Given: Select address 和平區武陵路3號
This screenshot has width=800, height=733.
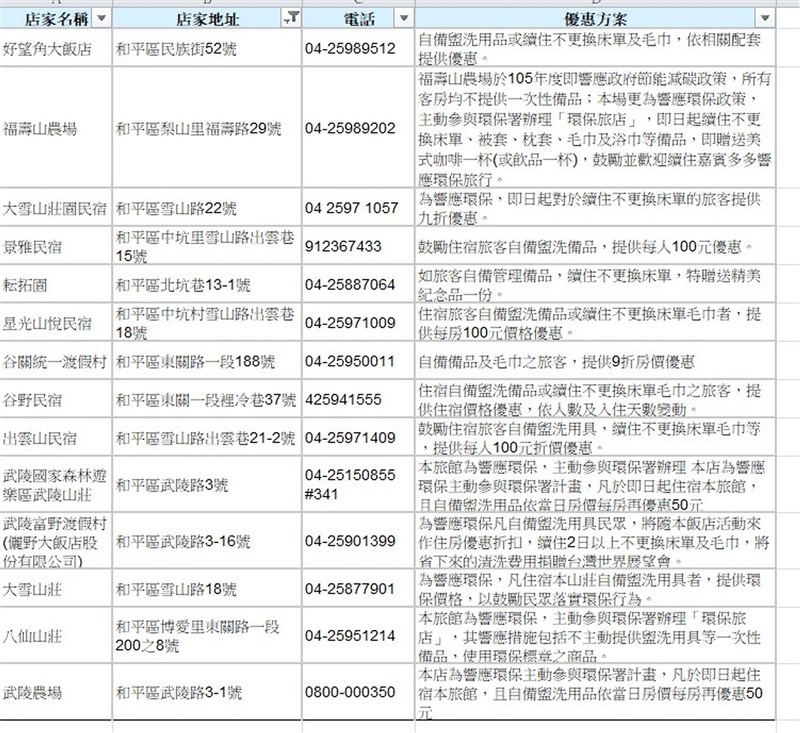Looking at the screenshot, I should click(207, 485).
